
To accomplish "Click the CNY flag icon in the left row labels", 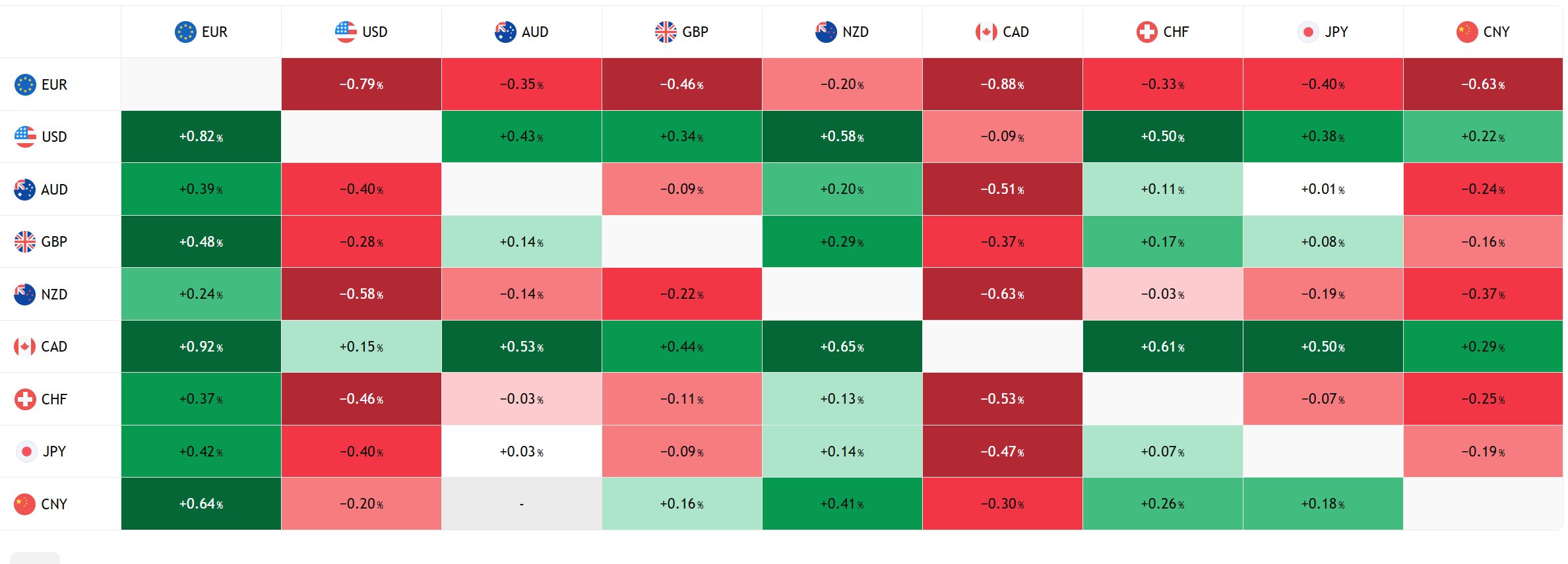I will (25, 504).
